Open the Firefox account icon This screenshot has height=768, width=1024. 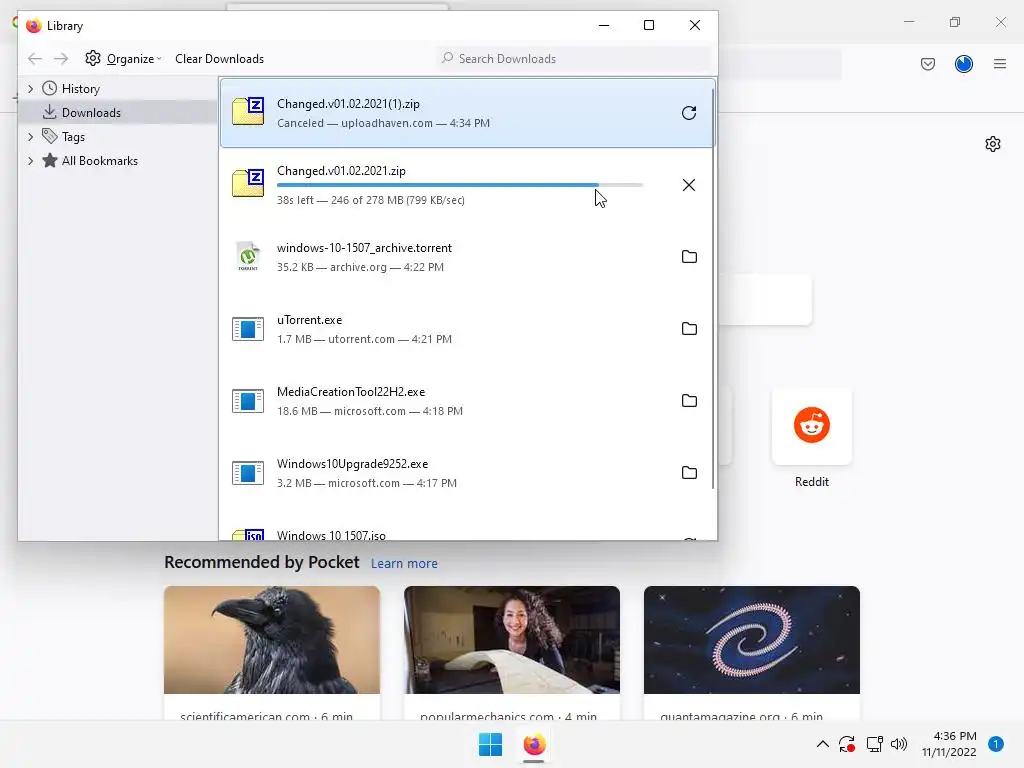(x=963, y=64)
